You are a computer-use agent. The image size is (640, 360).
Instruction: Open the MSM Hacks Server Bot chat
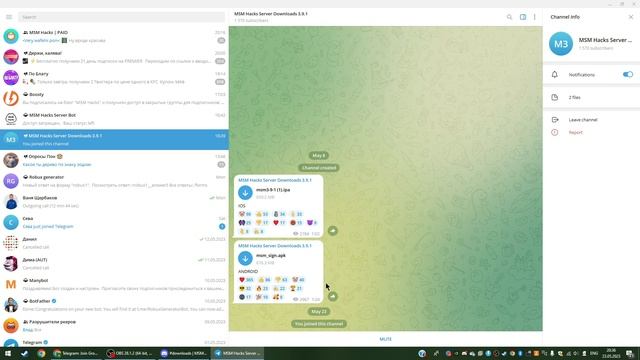point(114,119)
